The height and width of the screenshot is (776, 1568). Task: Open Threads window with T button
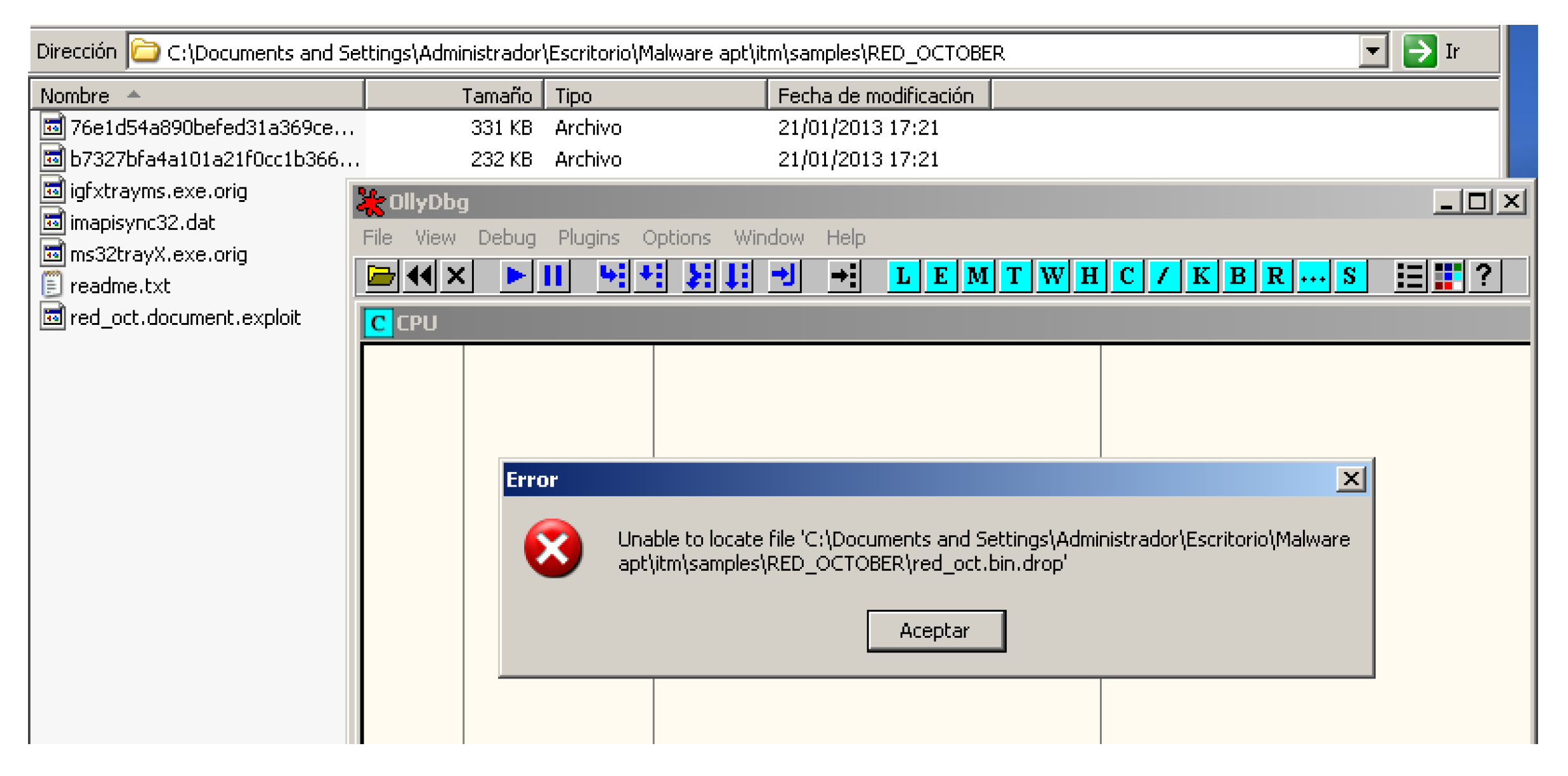pyautogui.click(x=1015, y=277)
